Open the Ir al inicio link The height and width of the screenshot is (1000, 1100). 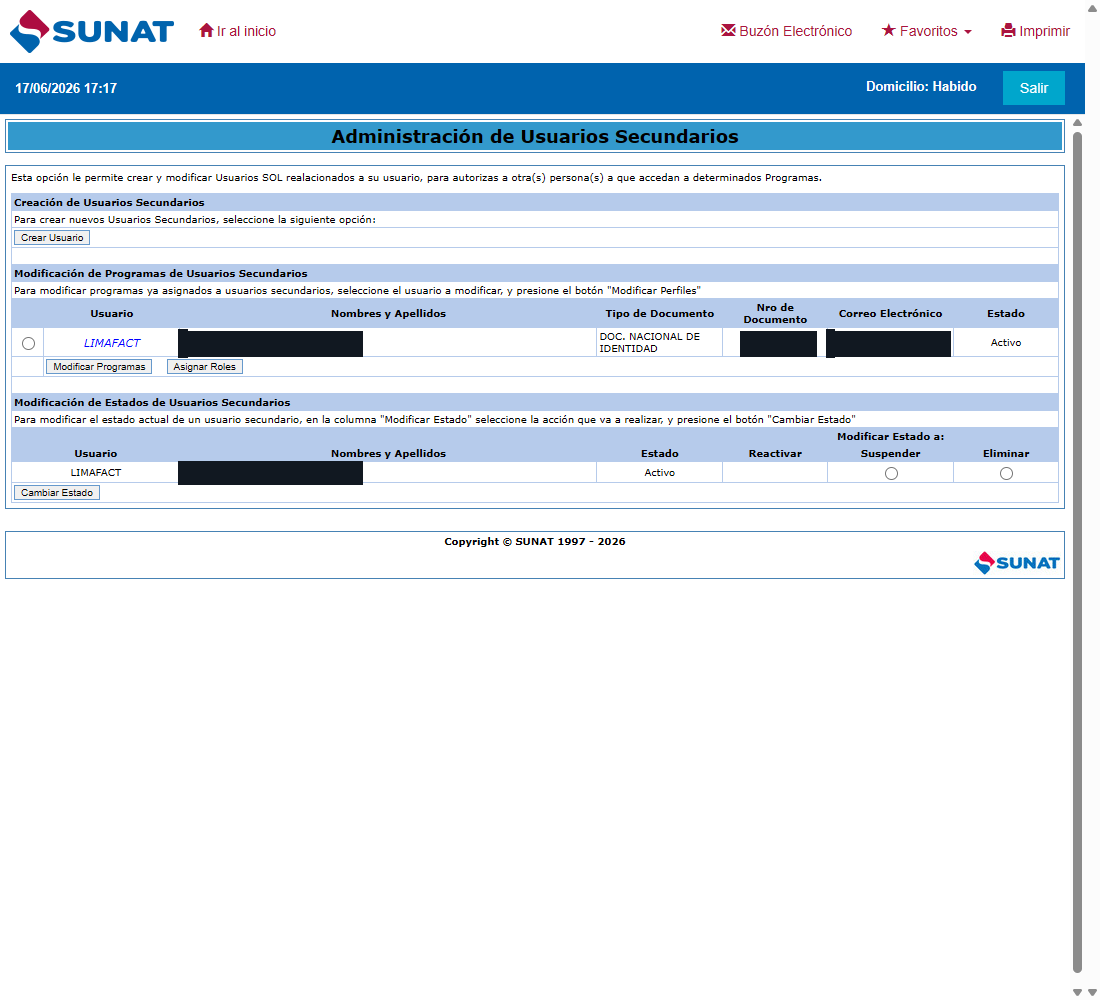pos(246,31)
